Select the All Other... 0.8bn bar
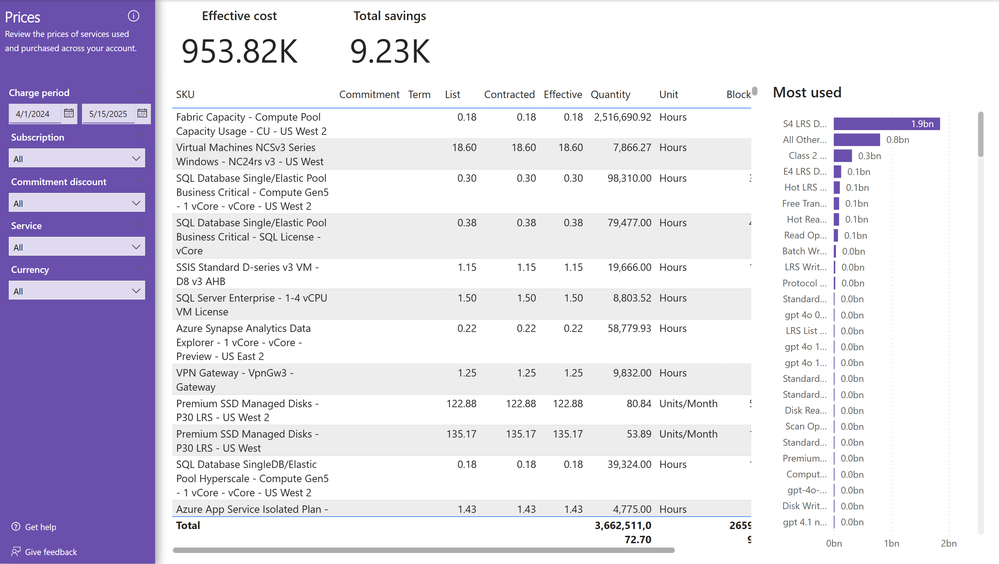 click(857, 140)
